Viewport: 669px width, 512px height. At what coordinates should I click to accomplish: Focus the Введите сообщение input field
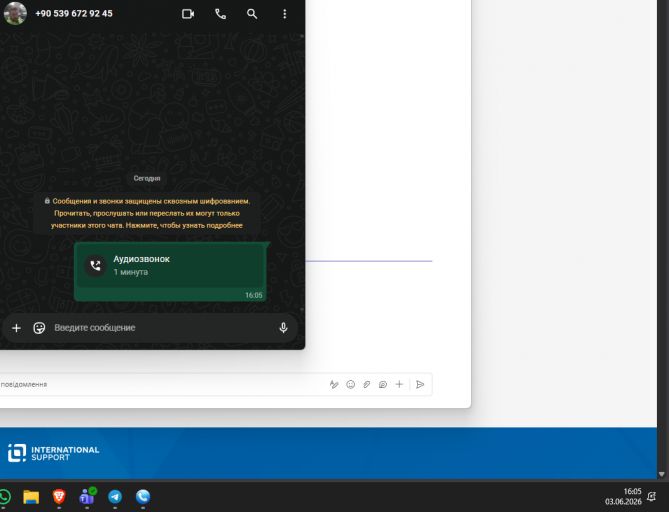[162, 328]
